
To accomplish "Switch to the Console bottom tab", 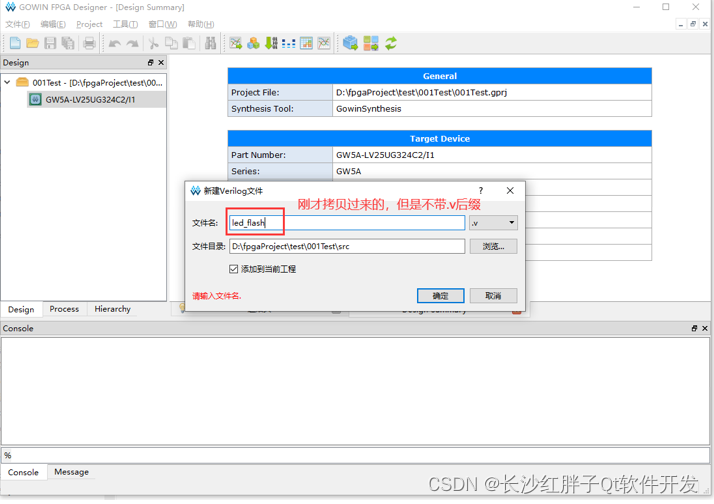I will 23,473.
